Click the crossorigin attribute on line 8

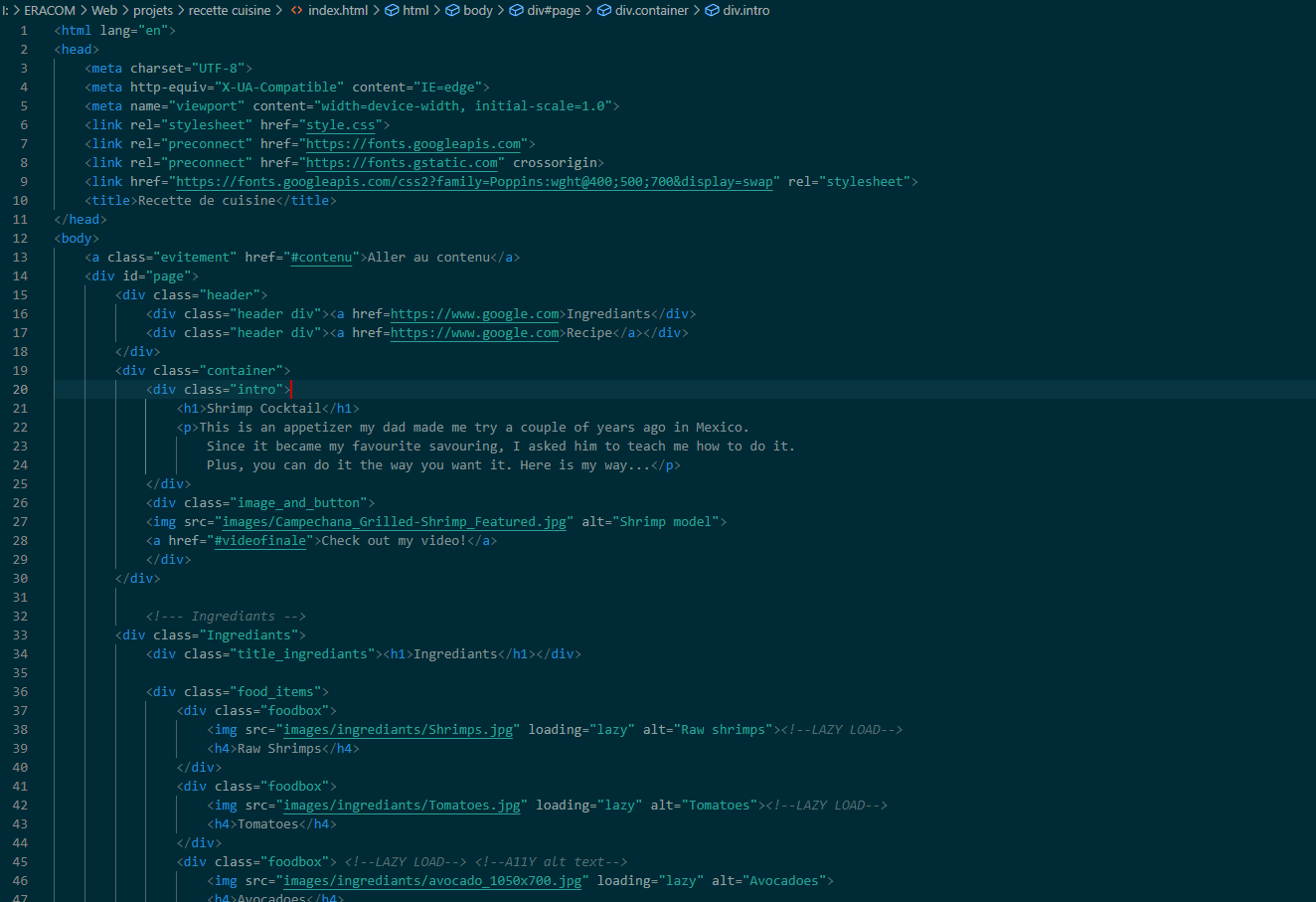coord(555,163)
